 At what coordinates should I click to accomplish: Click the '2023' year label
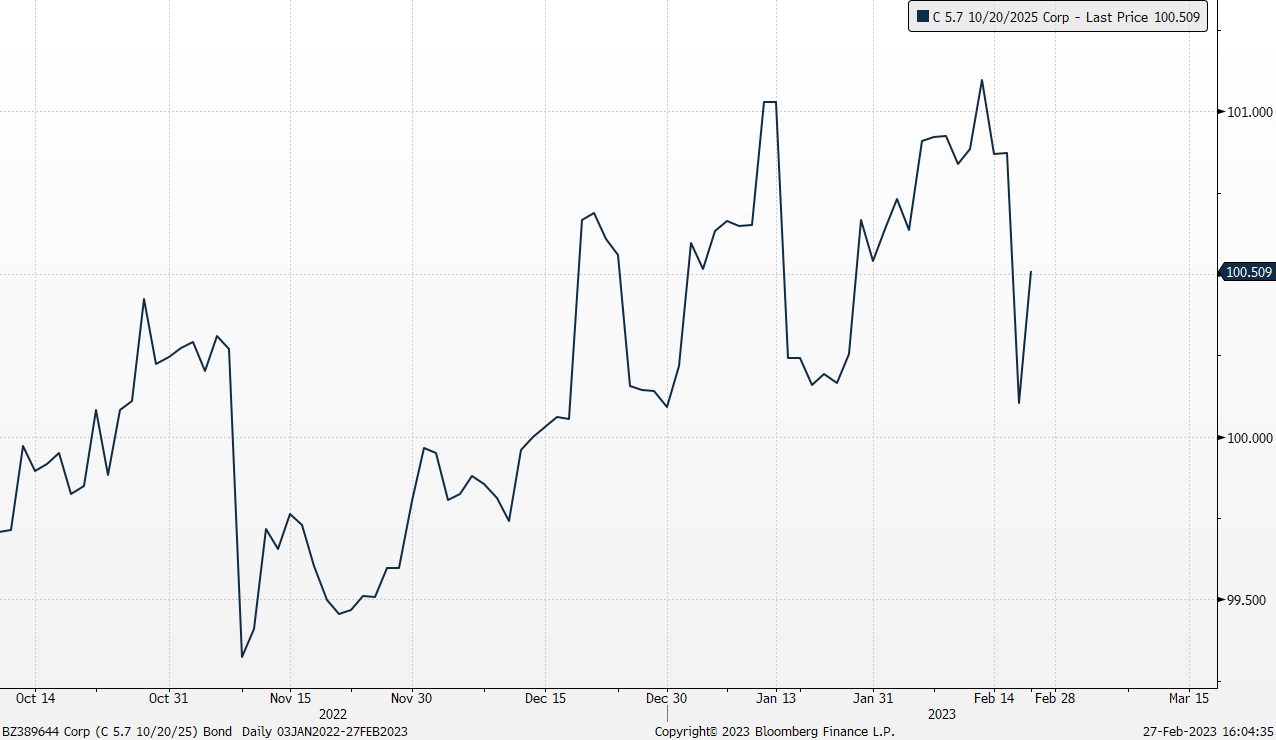tap(942, 714)
